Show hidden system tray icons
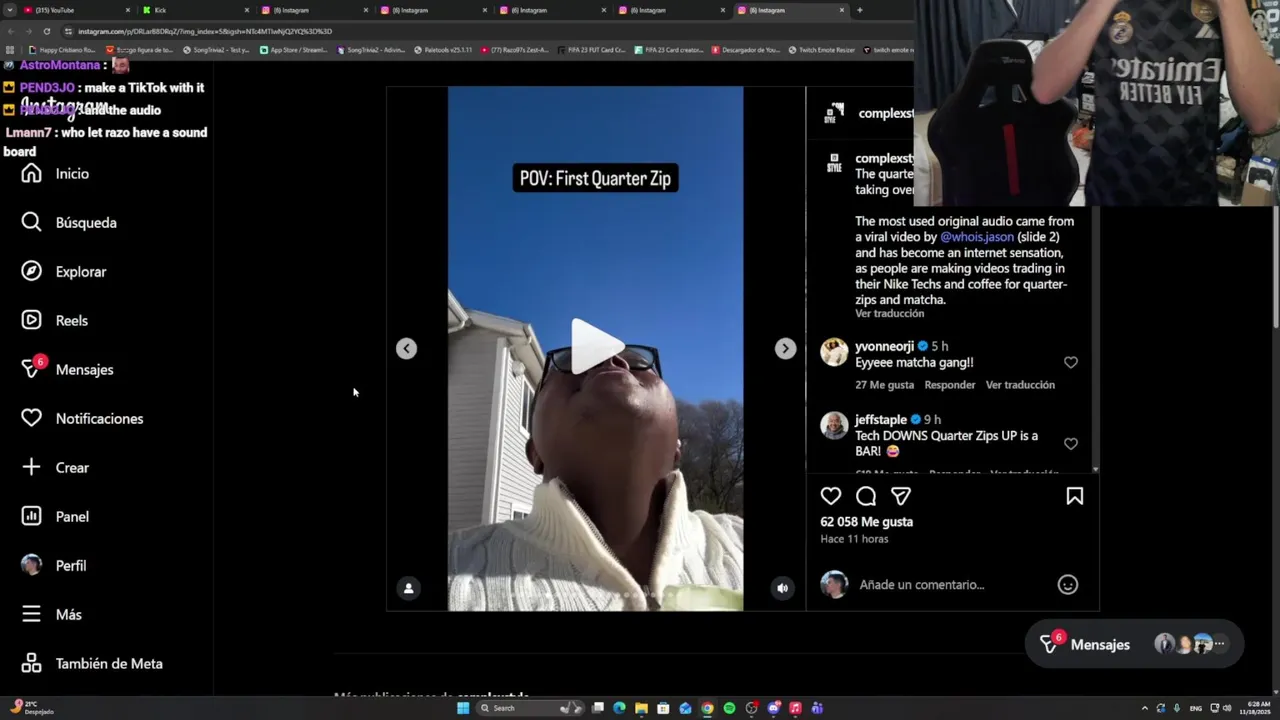Image resolution: width=1280 pixels, height=720 pixels. (1144, 708)
